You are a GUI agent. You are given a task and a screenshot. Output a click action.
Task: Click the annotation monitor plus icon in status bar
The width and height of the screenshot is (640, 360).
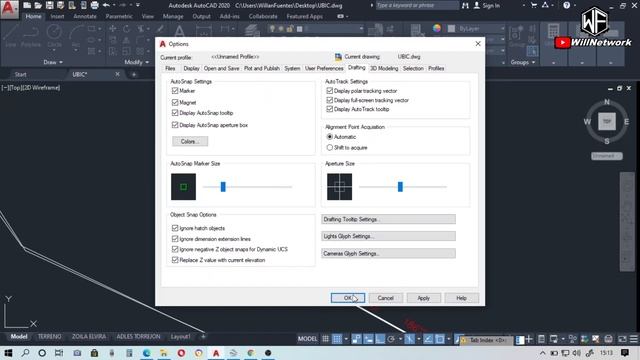pos(529,339)
